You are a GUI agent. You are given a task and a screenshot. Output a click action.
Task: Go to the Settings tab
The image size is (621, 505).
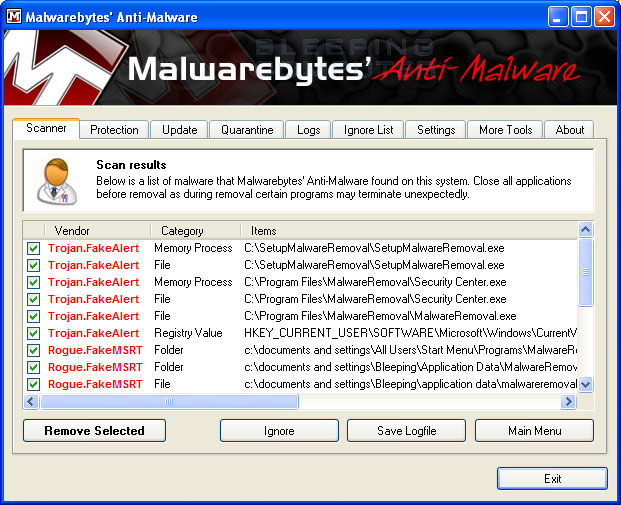pos(436,130)
